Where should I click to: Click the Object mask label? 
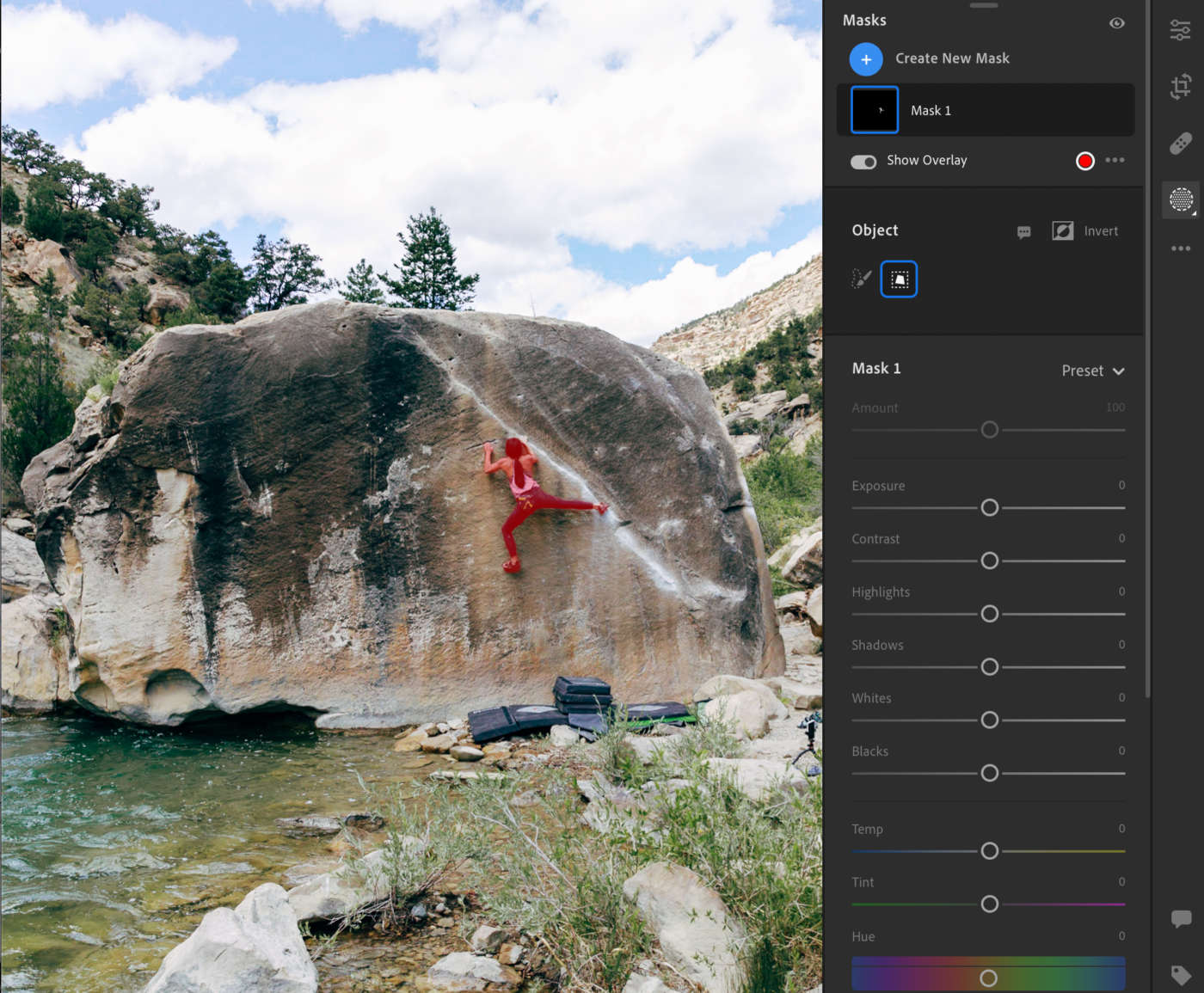point(875,230)
